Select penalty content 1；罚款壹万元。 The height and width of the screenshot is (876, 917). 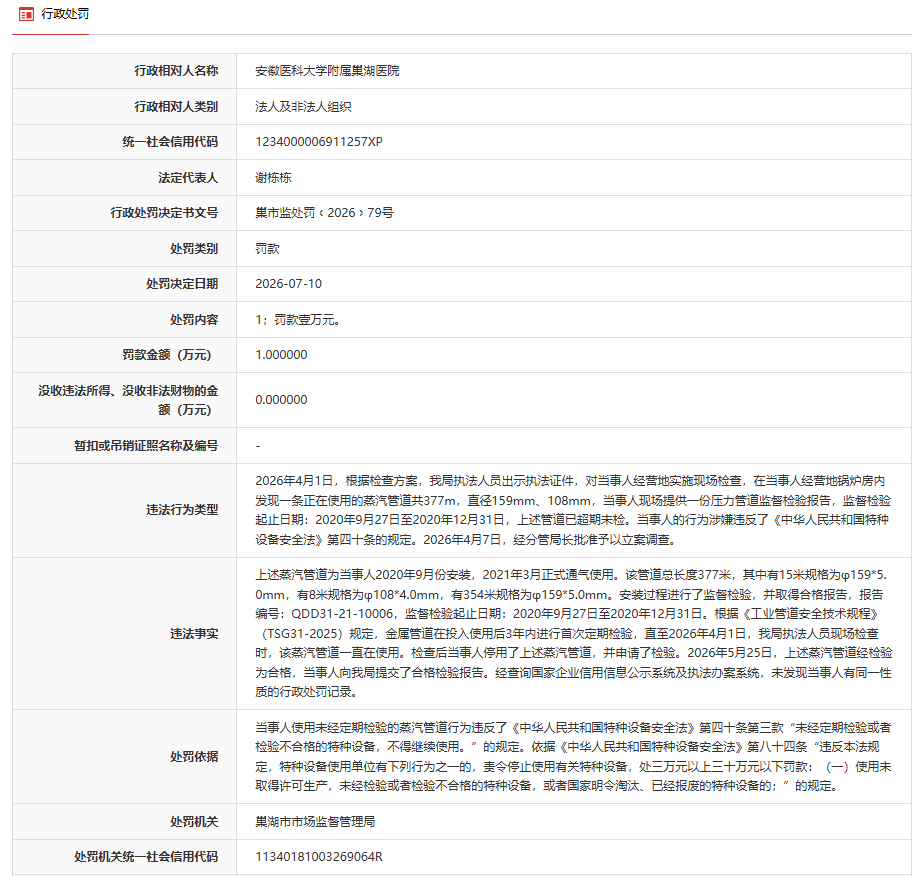click(298, 320)
